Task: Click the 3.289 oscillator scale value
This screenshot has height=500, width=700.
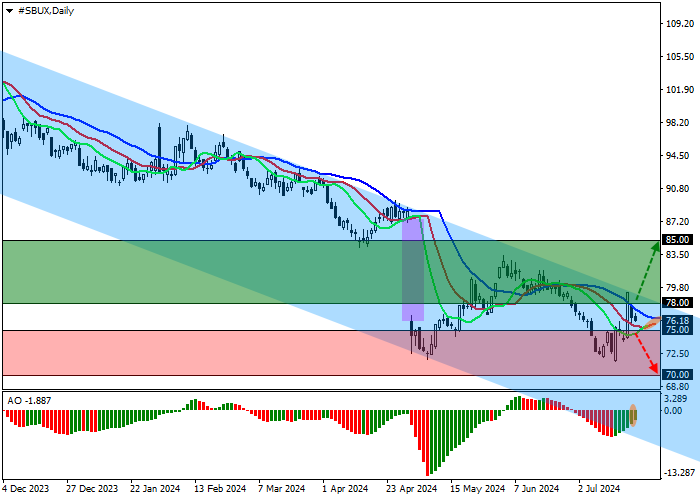Action: coord(675,399)
